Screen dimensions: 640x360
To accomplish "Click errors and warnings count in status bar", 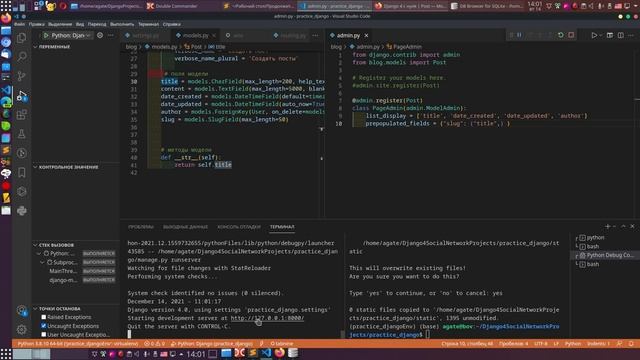I will 155,344.
